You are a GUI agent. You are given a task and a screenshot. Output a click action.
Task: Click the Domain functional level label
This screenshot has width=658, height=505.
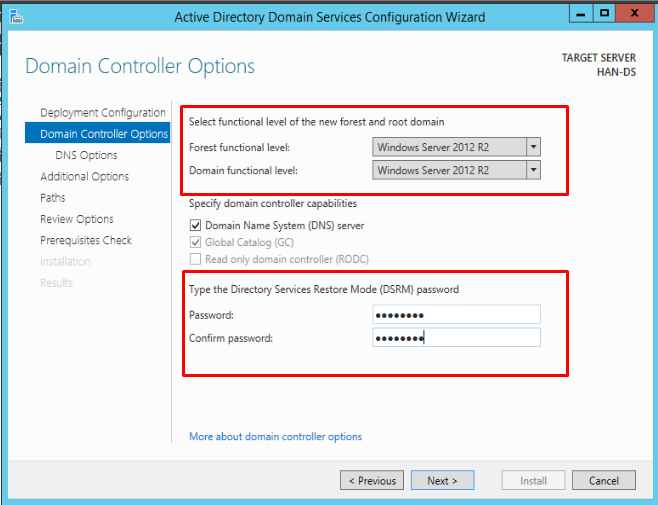click(243, 170)
